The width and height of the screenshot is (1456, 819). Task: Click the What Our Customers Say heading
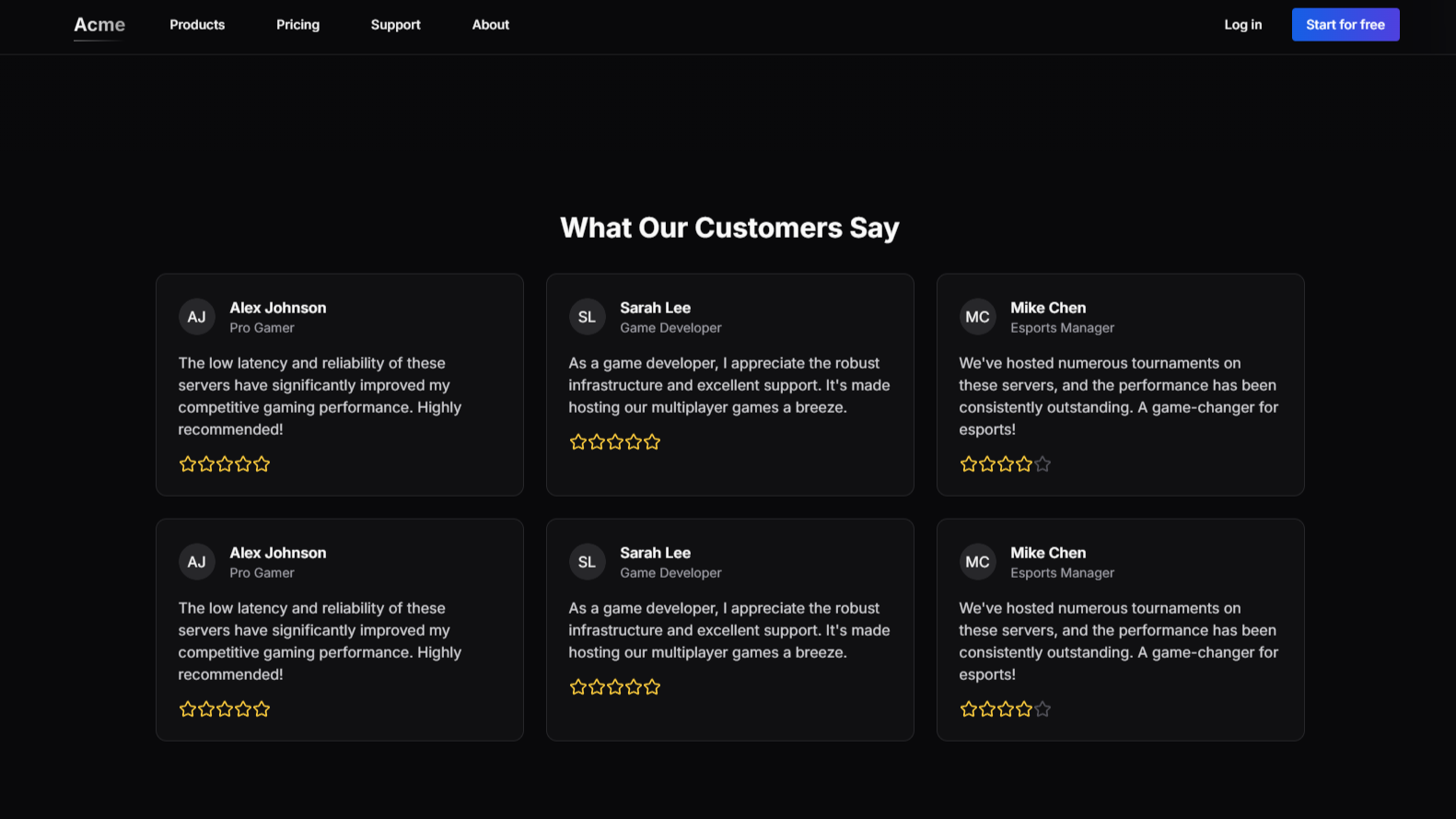tap(729, 228)
